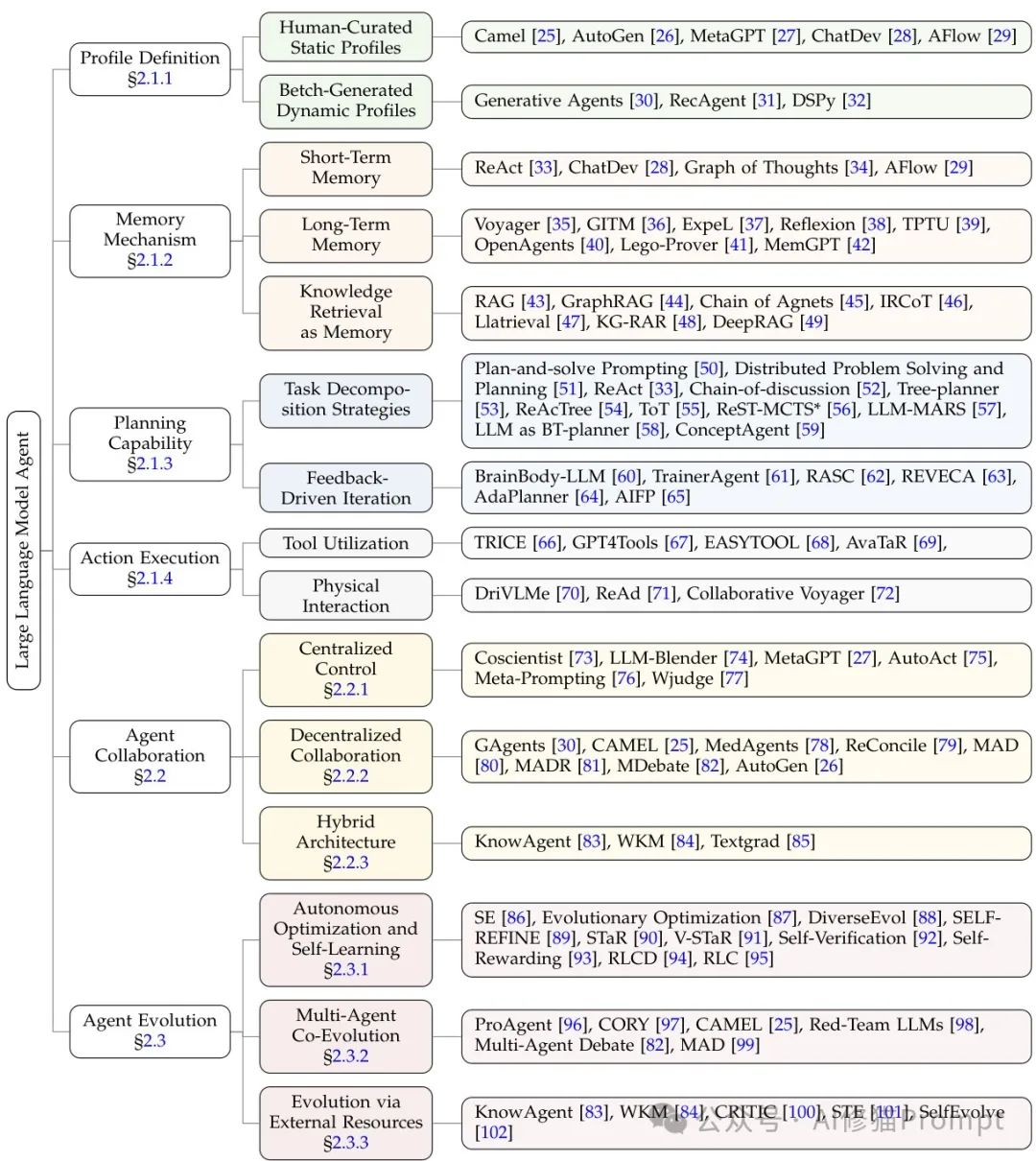Select the 'Betch-Generated Dynamic Profiles' node
Viewport: 1036px width, 1161px height.
(x=345, y=101)
